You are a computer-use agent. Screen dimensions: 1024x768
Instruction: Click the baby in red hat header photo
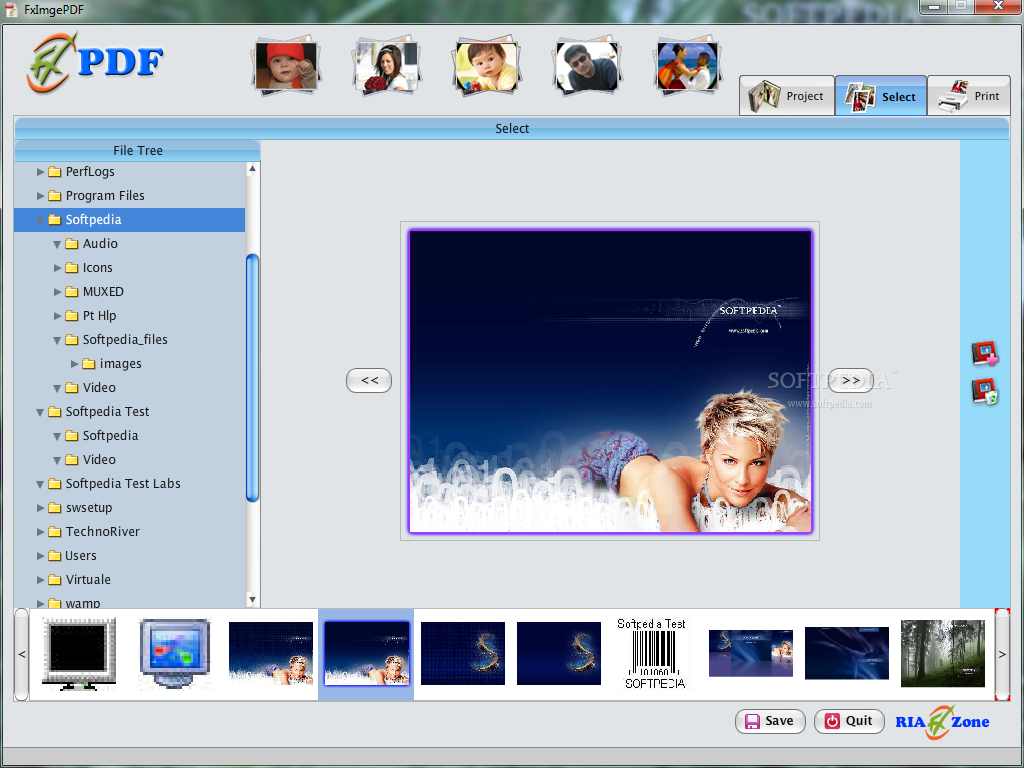coord(286,65)
